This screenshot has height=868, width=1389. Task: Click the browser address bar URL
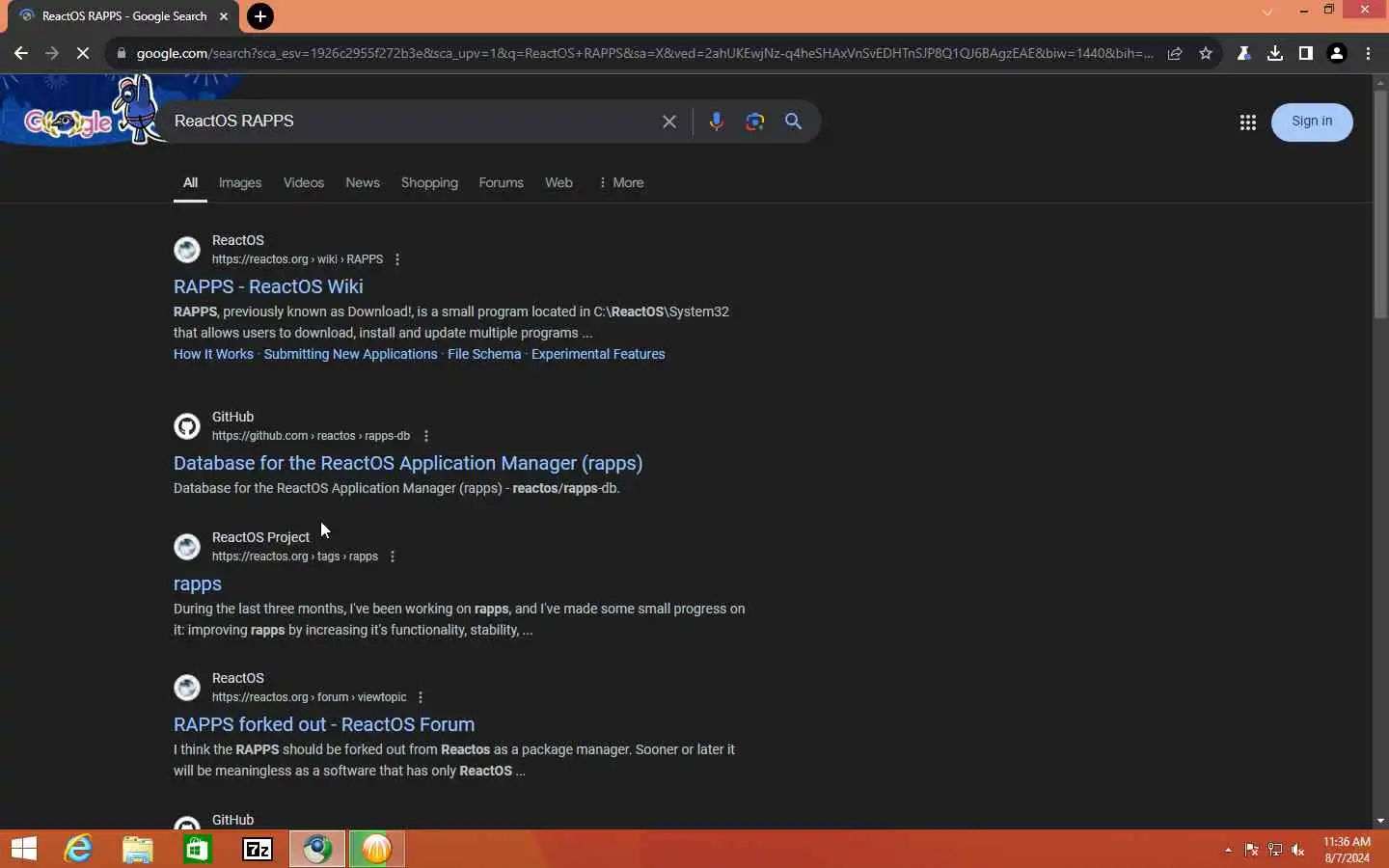[x=644, y=54]
